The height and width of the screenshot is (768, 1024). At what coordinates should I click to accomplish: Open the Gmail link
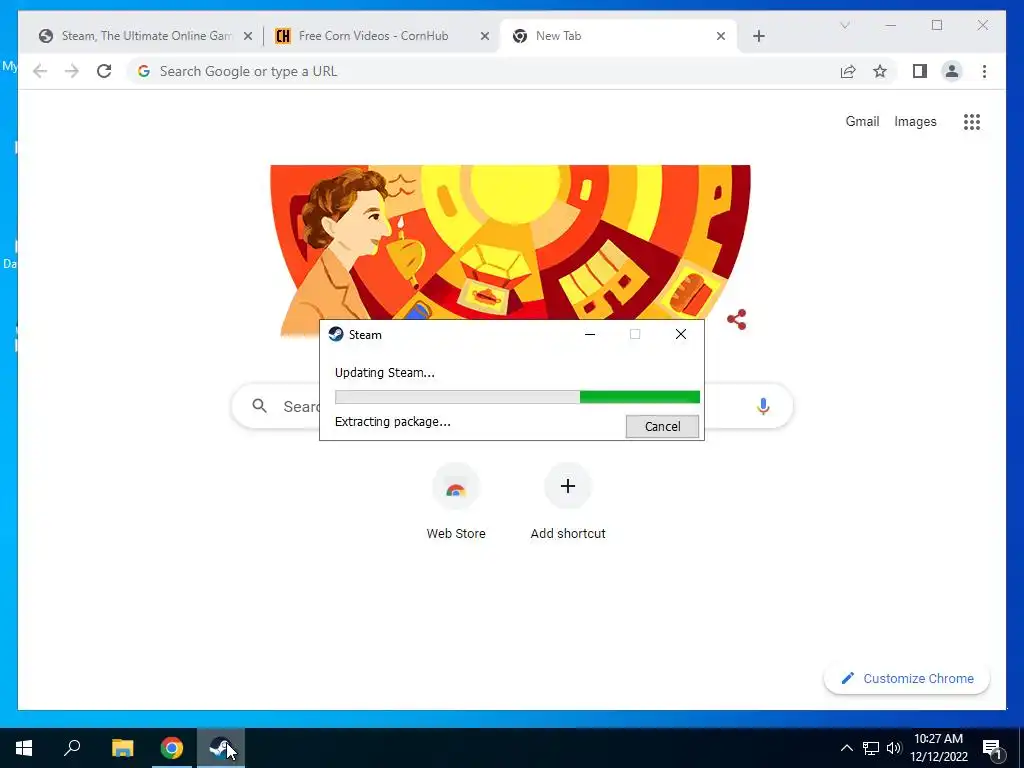click(862, 121)
